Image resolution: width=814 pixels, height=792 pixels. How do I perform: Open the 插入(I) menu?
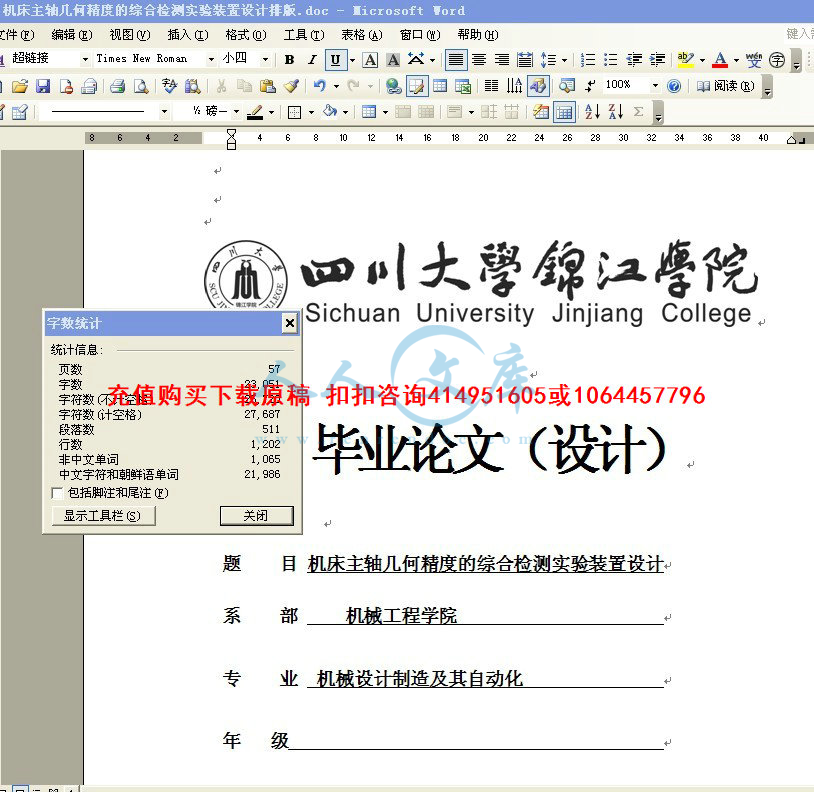point(188,35)
